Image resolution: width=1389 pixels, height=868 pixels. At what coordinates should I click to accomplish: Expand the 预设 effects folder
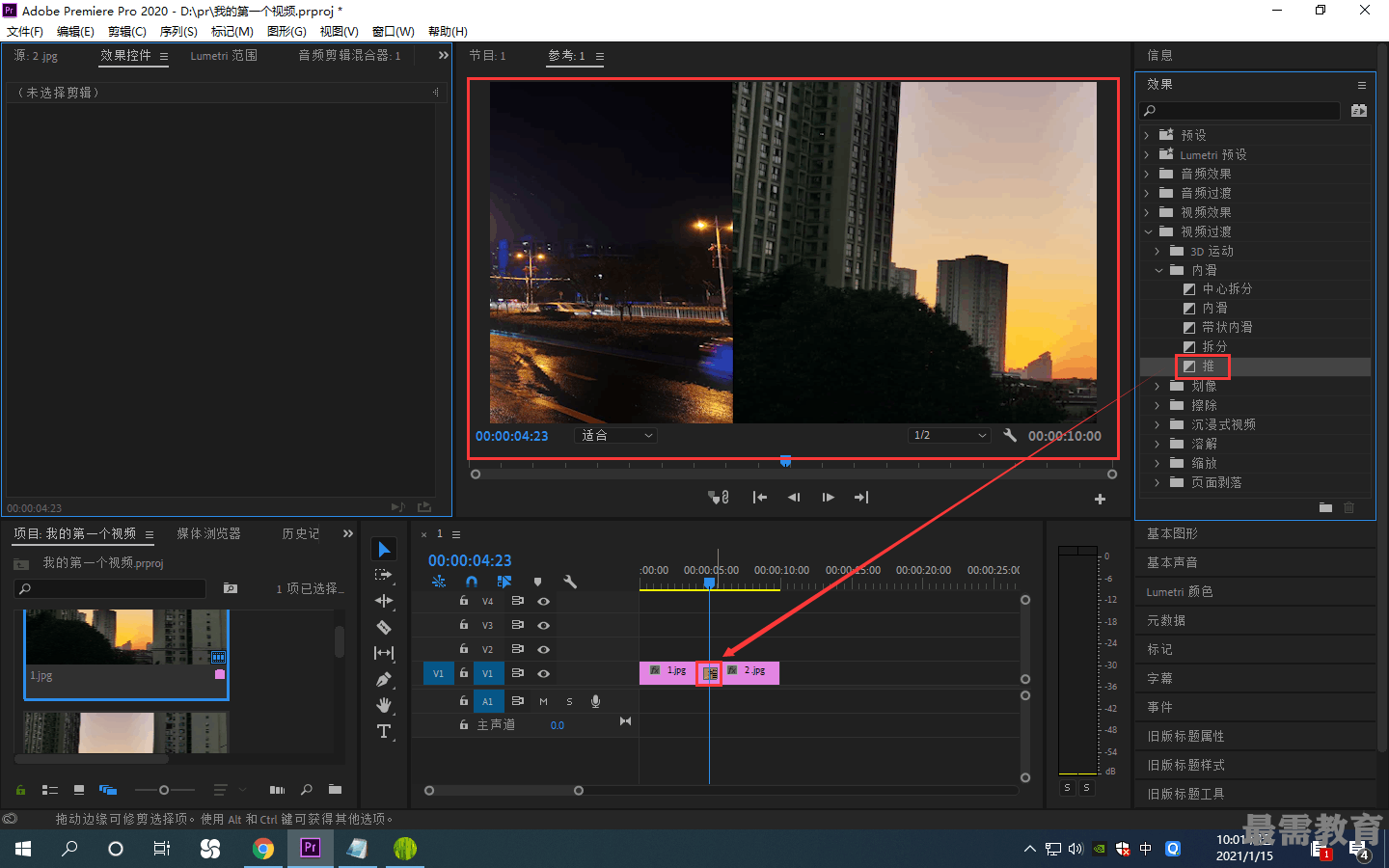point(1147,136)
